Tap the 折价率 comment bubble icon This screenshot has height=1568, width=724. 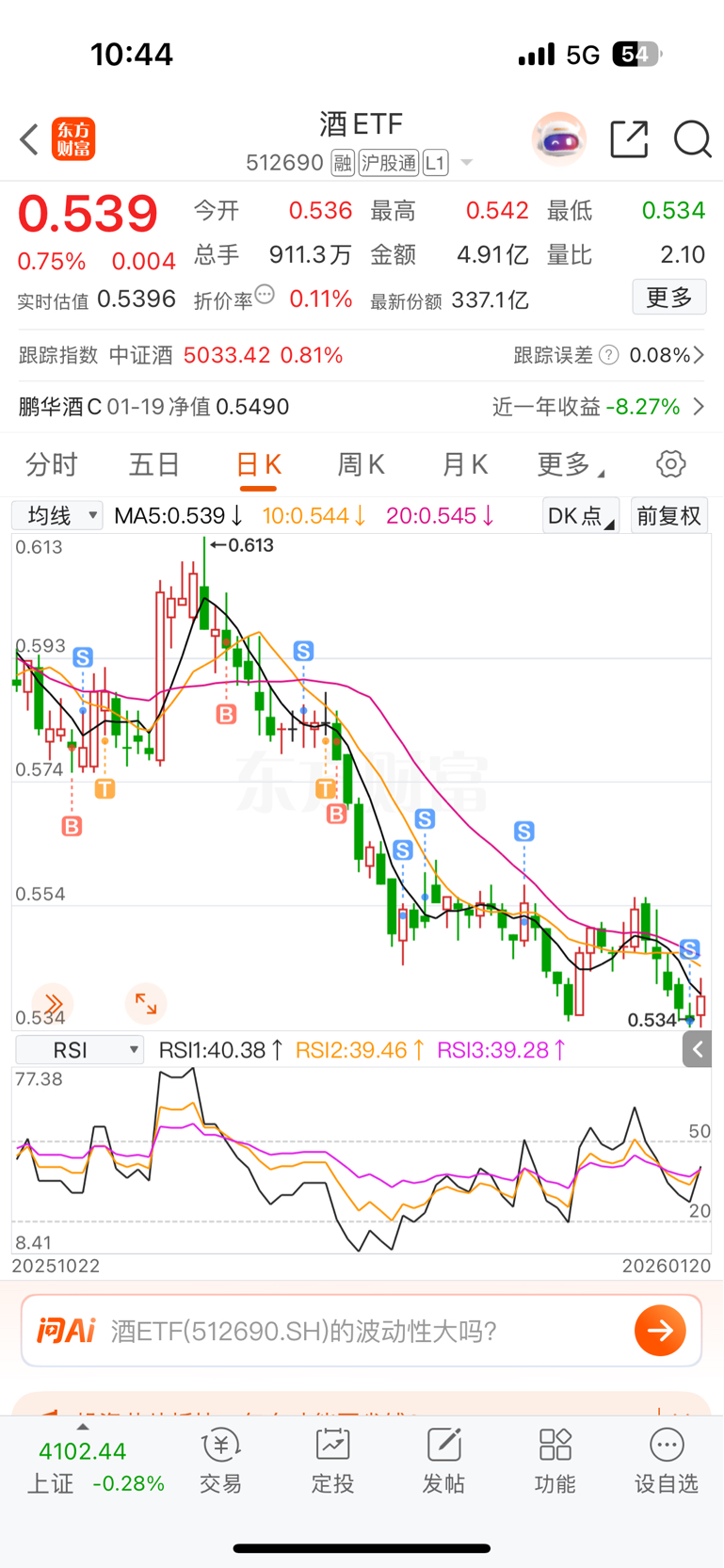pos(265,295)
